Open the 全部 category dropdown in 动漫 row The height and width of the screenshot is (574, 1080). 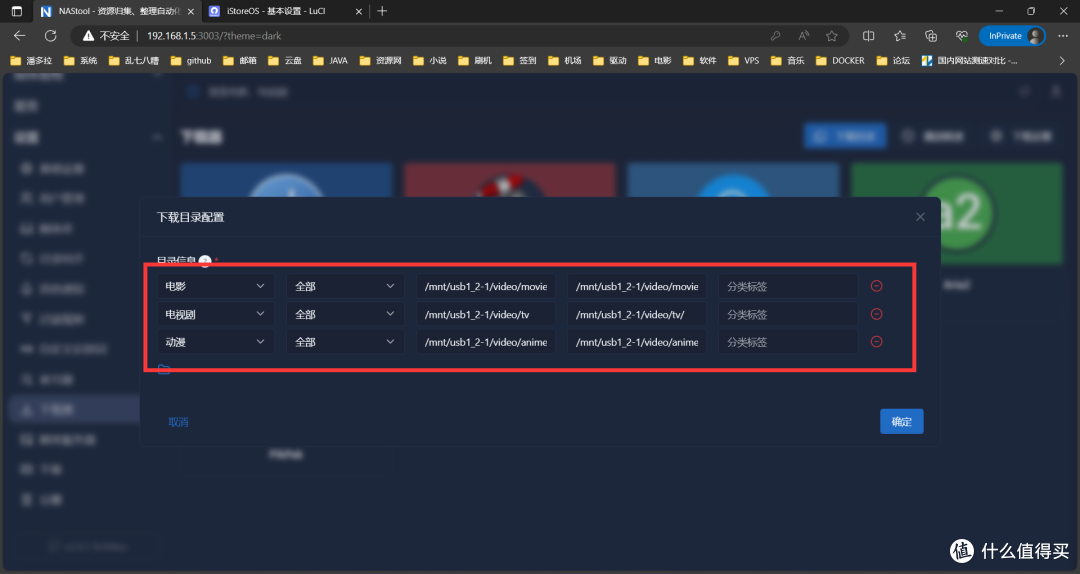(x=345, y=342)
